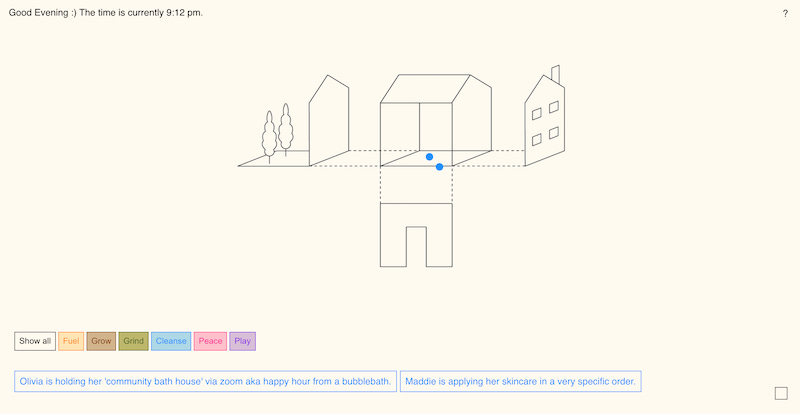Click the lower blue dot on floor edge
The image size is (800, 414).
tap(439, 167)
